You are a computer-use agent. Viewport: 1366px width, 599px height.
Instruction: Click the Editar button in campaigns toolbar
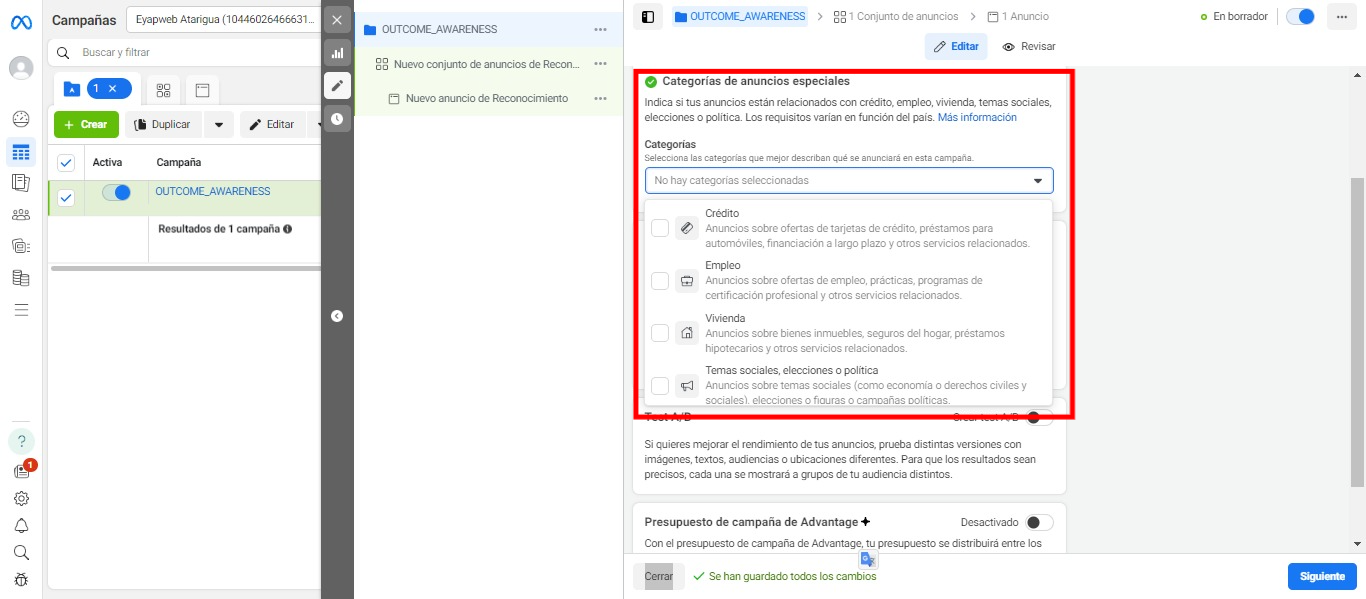(x=273, y=125)
